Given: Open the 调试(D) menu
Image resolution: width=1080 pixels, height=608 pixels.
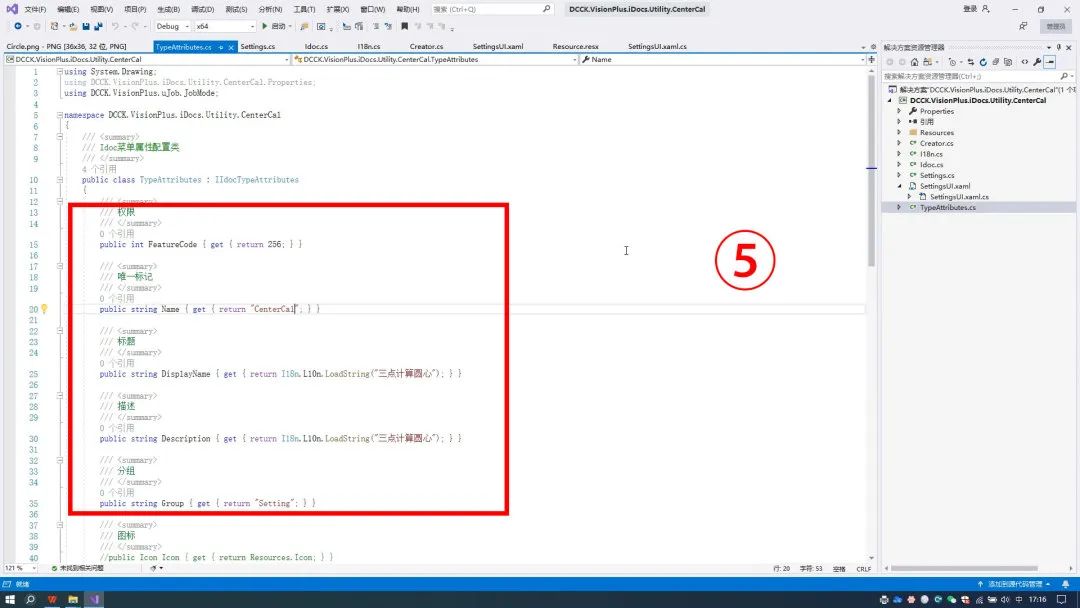Looking at the screenshot, I should [x=202, y=9].
